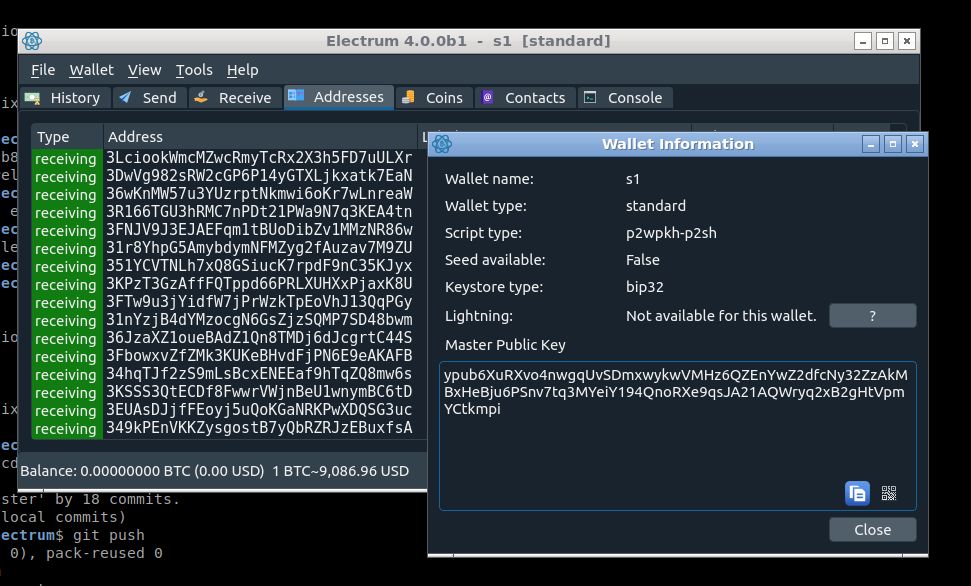Click the Electrum logo in main window titlebar
The width and height of the screenshot is (971, 586).
coord(32,41)
